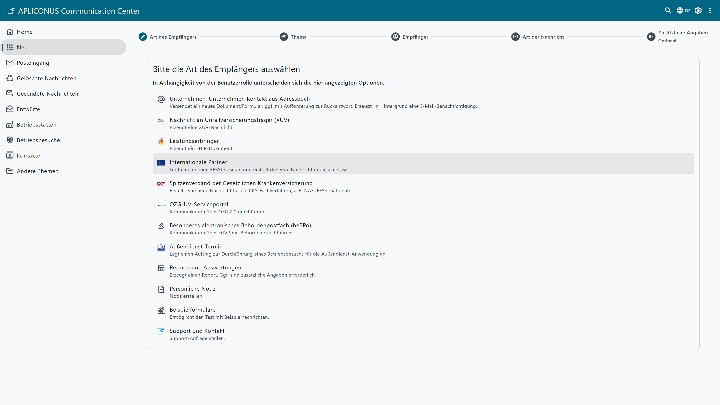This screenshot has height=405, width=720.
Task: Choose the Beispielformulare option
Action: click(x=423, y=313)
